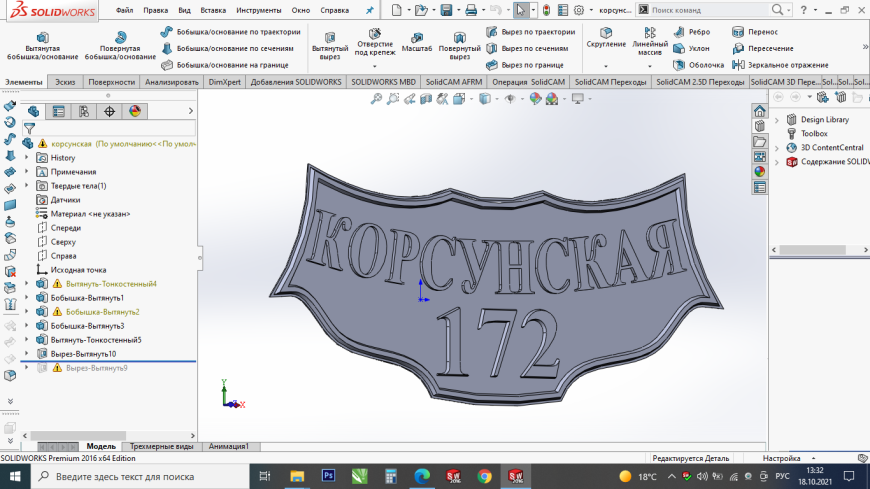The width and height of the screenshot is (870, 489).
Task: Choose Бобышка/основание по траектории
Action: (230, 32)
